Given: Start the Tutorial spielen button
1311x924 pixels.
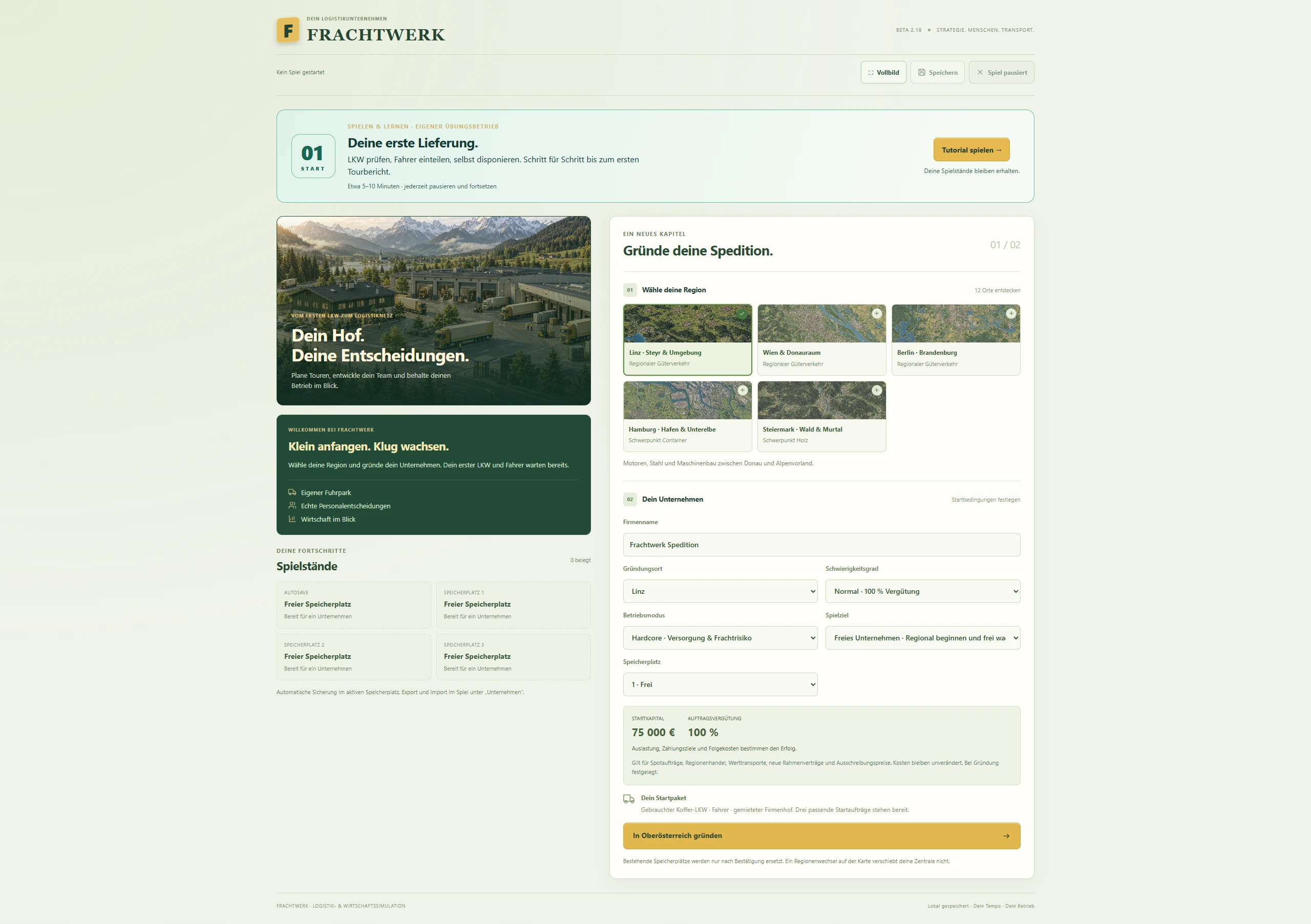Looking at the screenshot, I should 971,149.
